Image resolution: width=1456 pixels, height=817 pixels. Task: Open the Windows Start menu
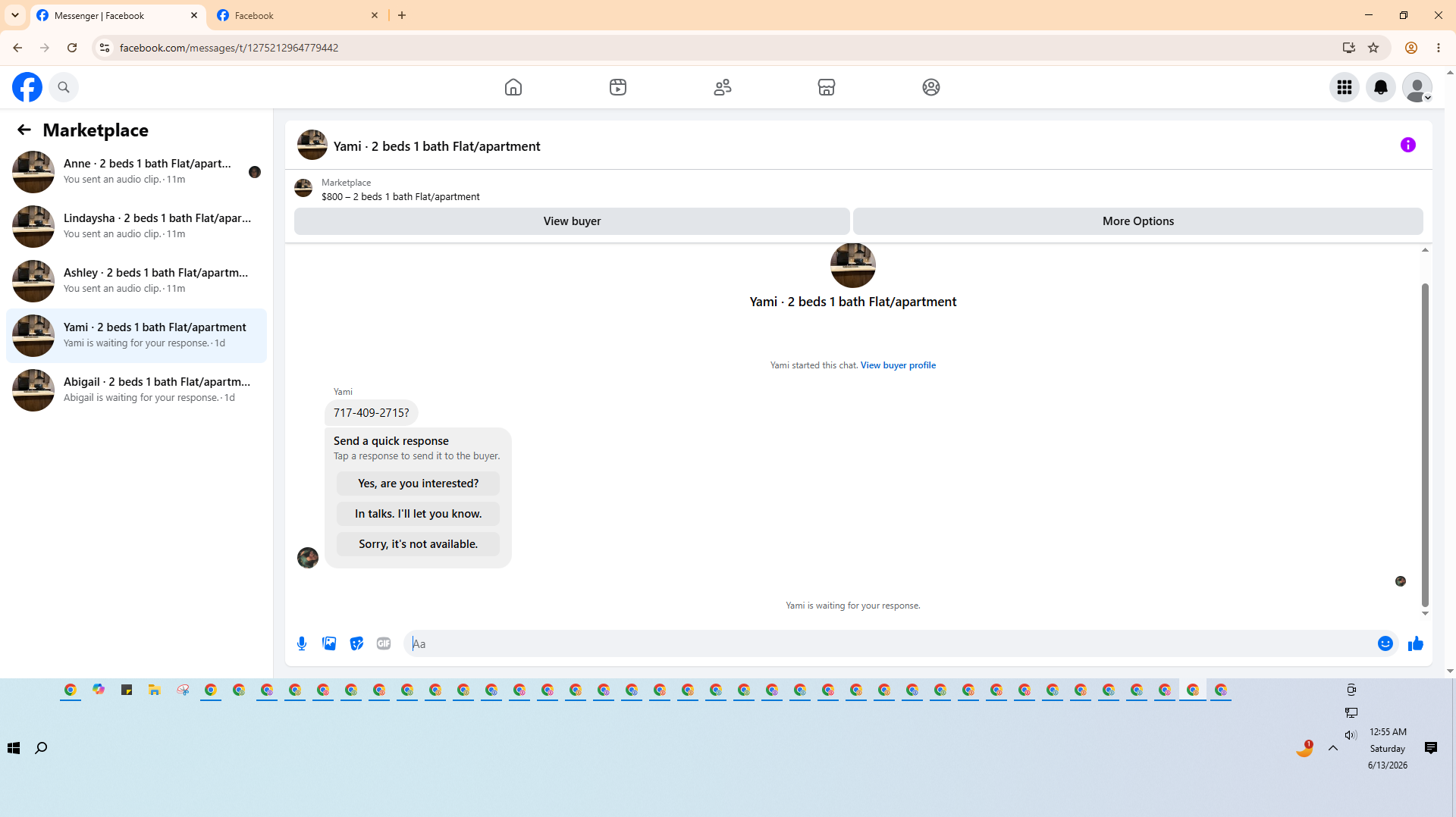(x=14, y=748)
